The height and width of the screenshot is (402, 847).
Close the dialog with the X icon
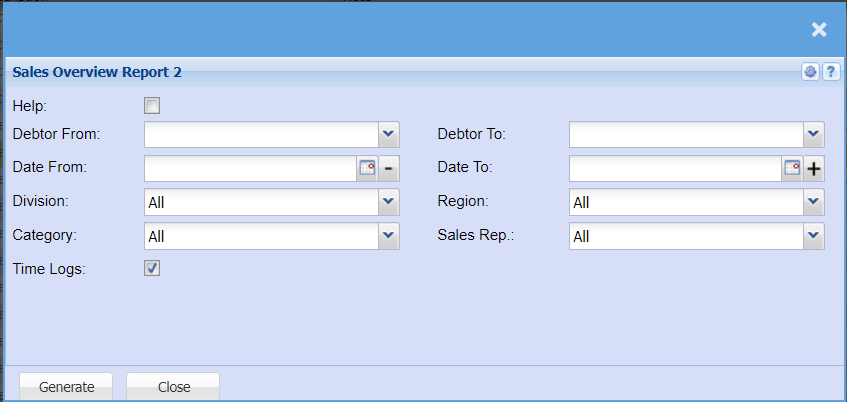pos(819,30)
